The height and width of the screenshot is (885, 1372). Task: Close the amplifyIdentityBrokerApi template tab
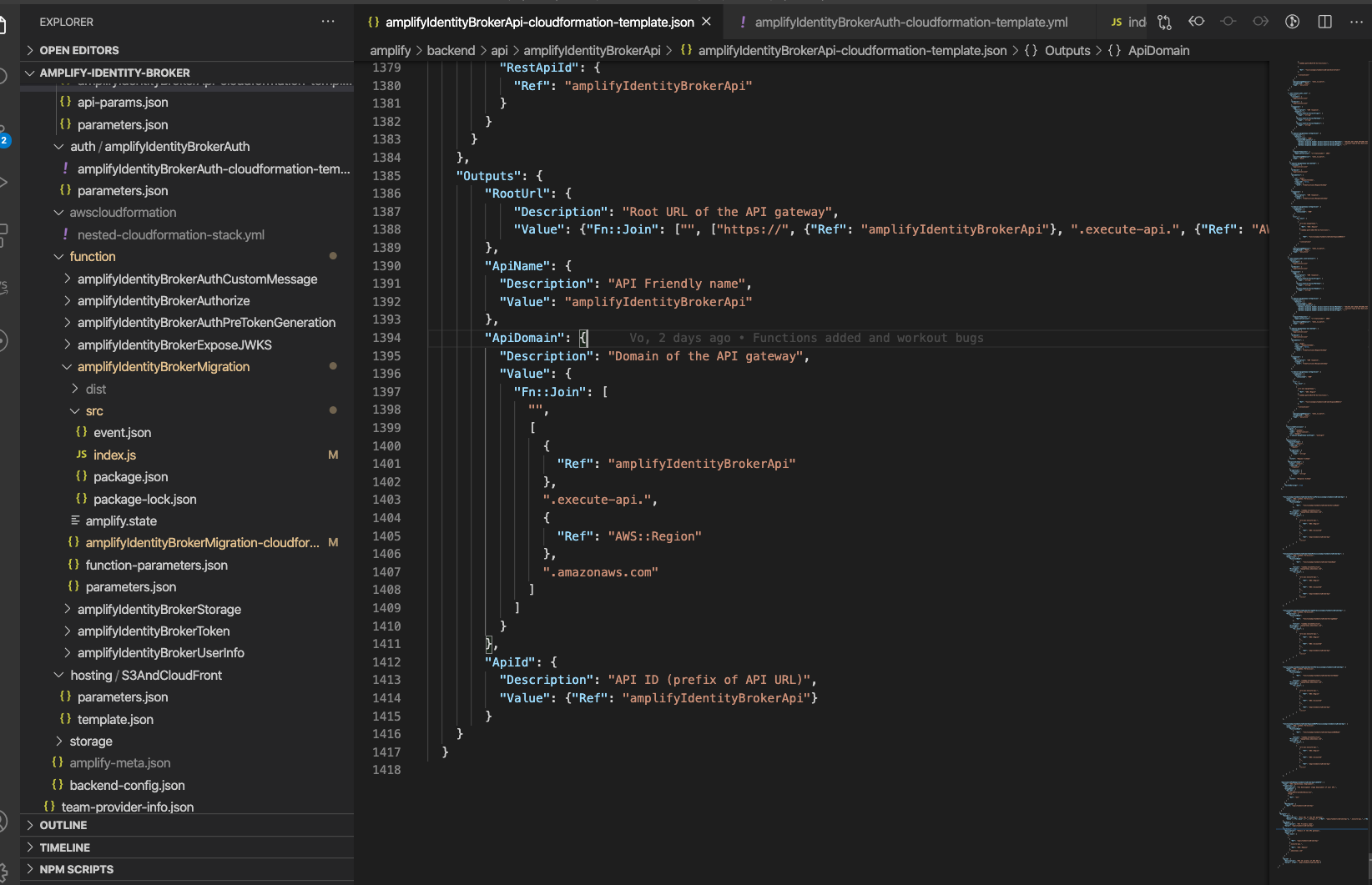(707, 22)
